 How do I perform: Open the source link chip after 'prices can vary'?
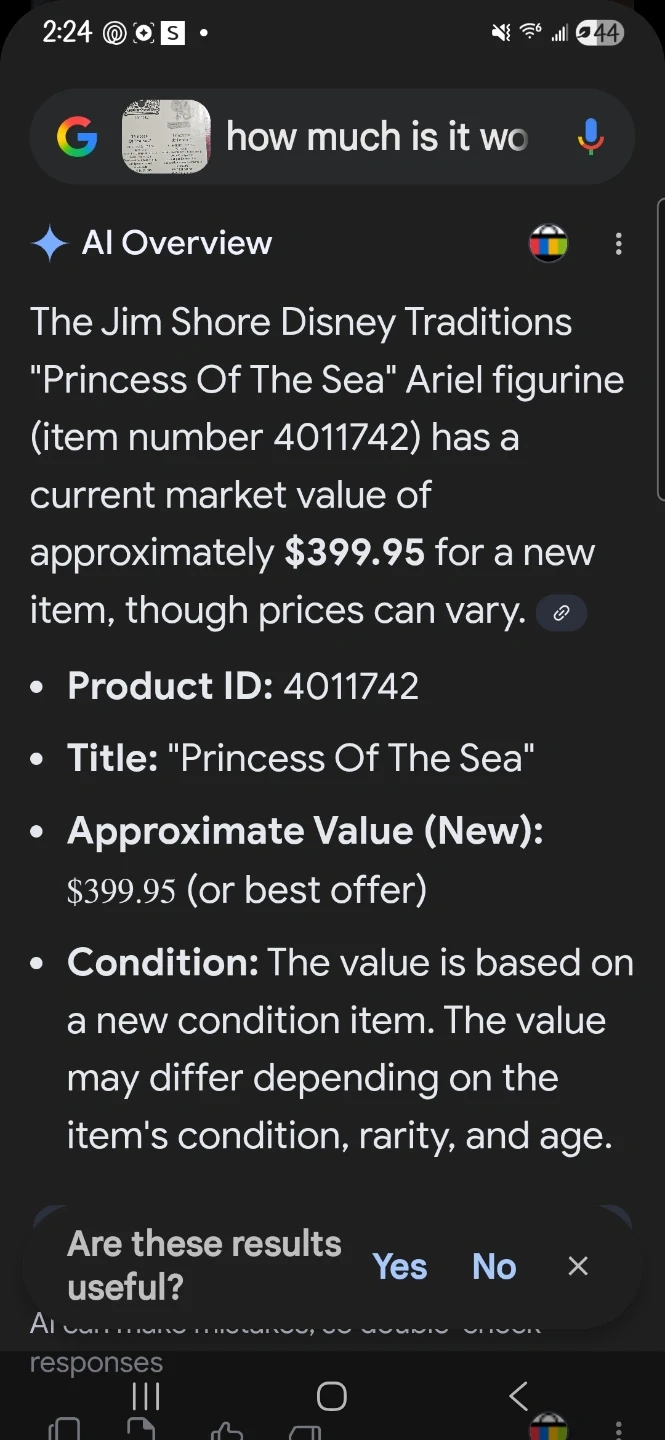561,613
